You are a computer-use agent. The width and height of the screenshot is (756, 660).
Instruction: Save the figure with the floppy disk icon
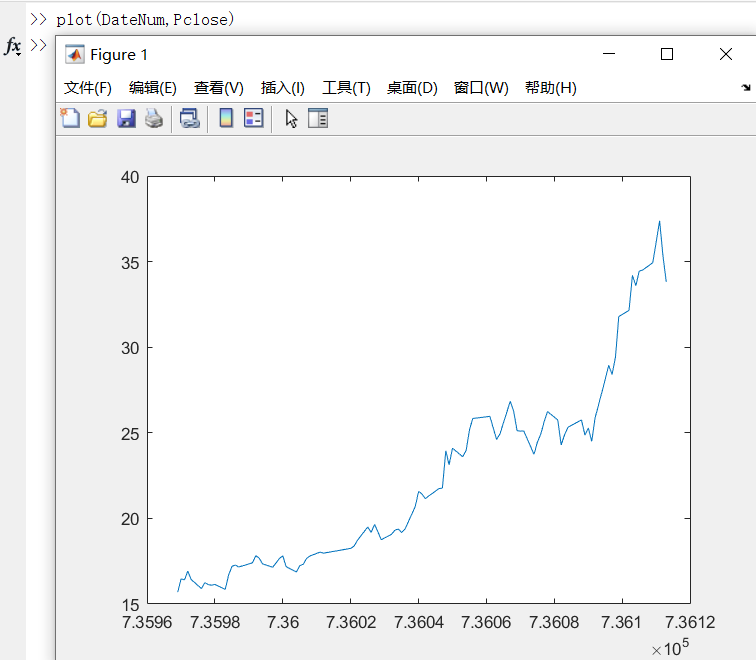click(126, 119)
